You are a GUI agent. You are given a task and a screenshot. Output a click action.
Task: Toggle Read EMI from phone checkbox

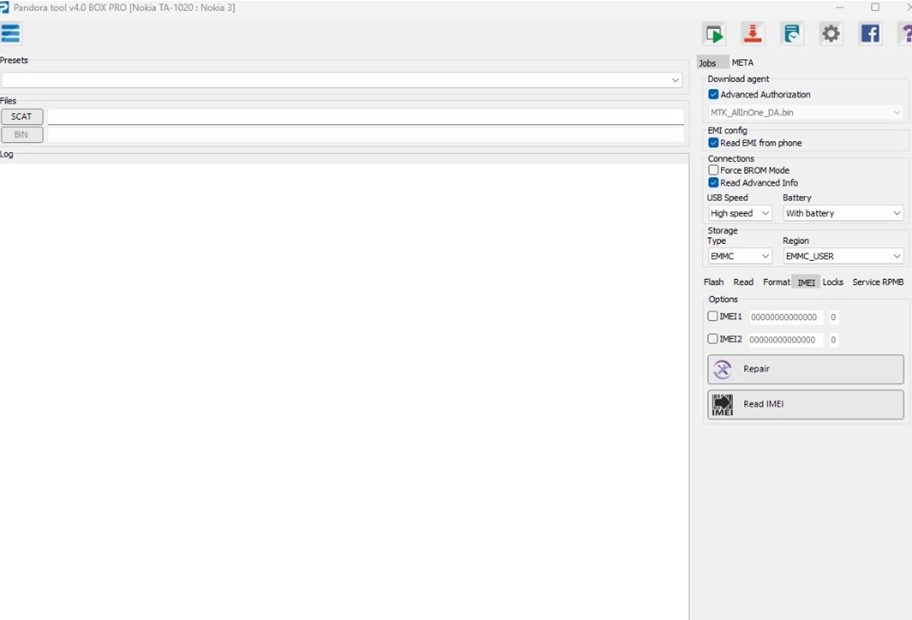[x=714, y=142]
